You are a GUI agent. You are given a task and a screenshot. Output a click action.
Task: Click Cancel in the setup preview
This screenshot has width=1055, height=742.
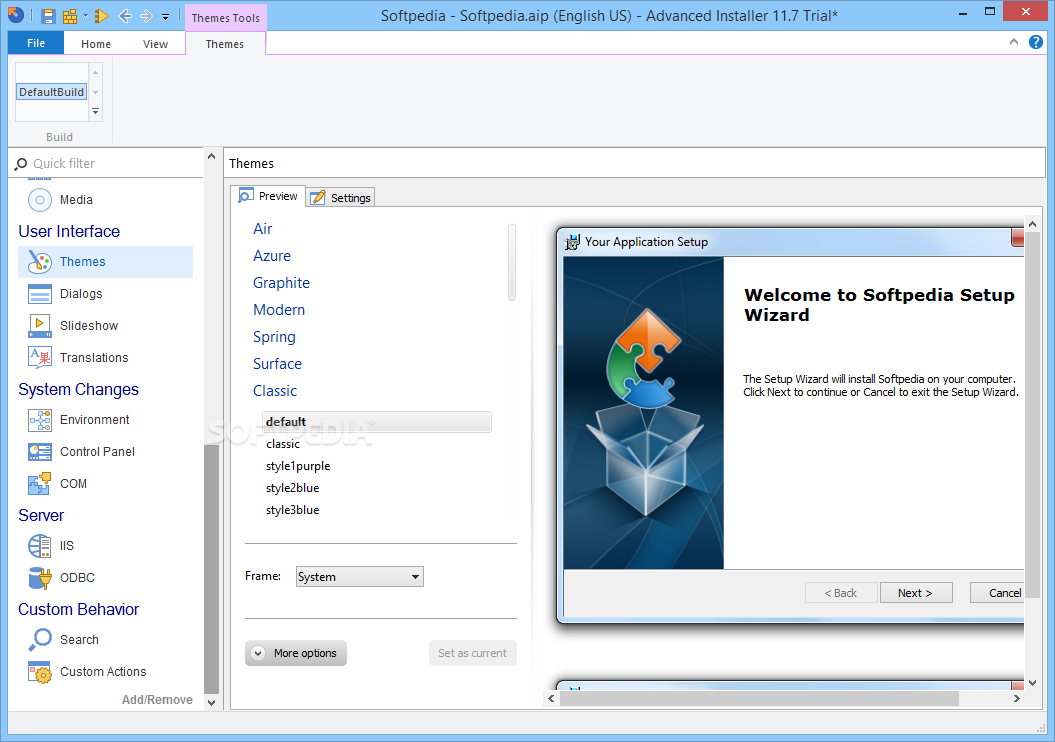click(x=998, y=593)
